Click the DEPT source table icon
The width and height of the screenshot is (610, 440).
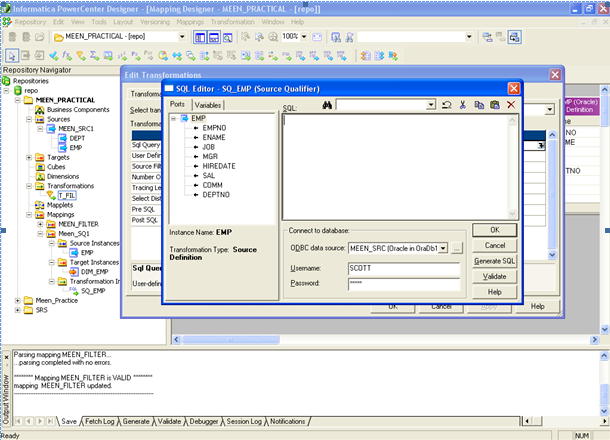click(62, 138)
